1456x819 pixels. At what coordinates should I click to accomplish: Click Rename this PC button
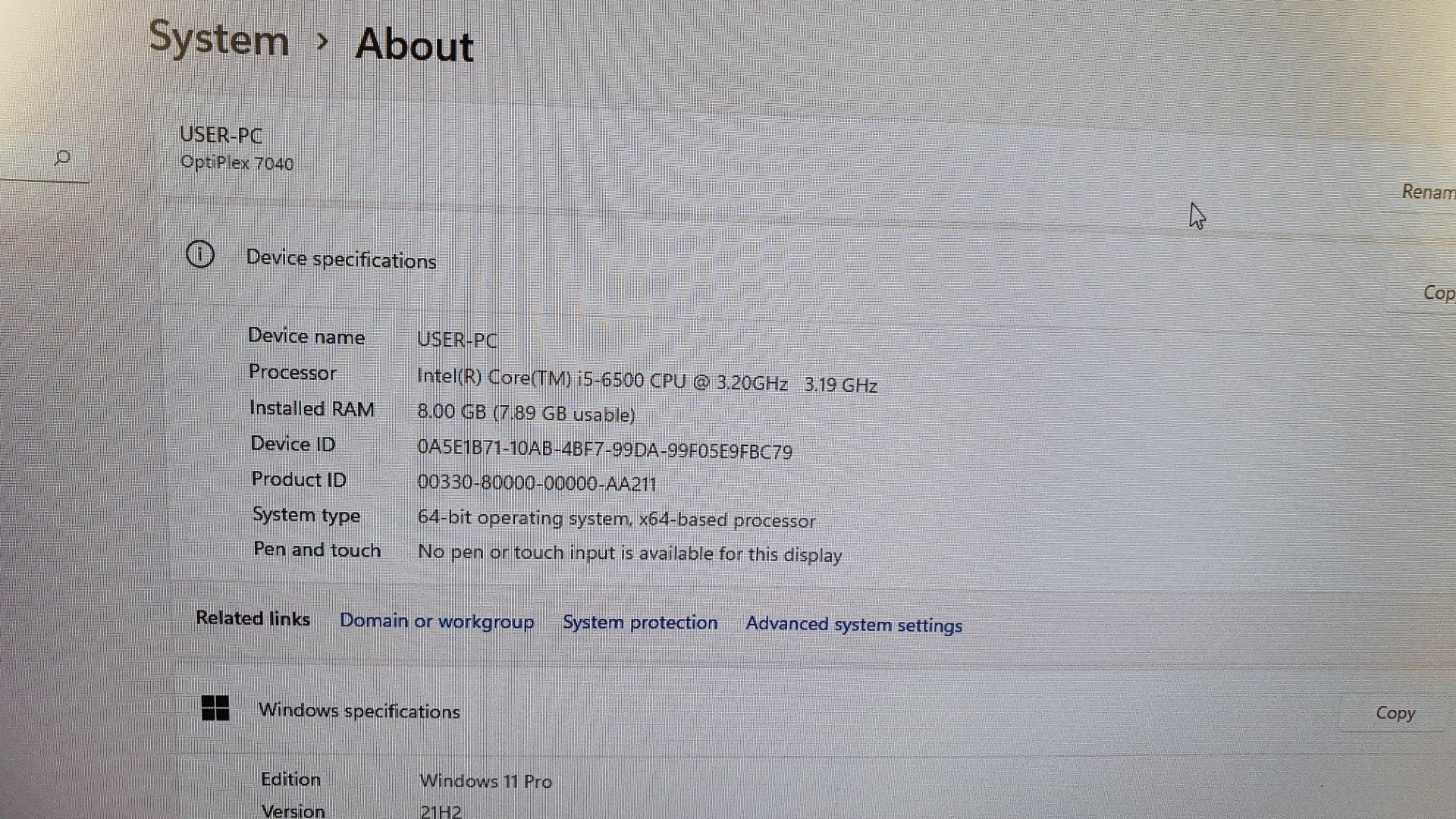1427,193
